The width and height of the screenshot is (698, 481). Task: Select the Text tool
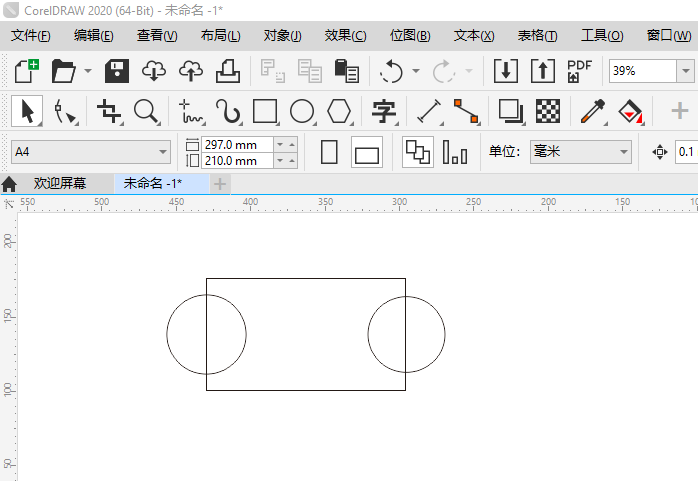[384, 111]
